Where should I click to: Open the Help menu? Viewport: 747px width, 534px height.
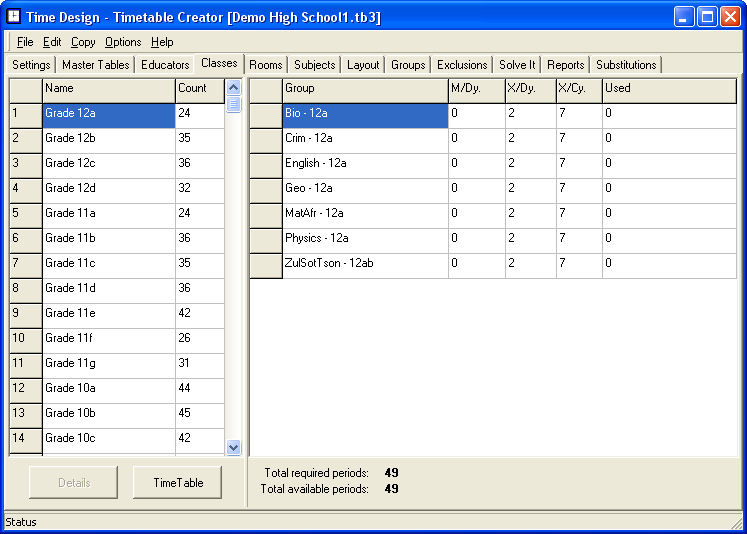pyautogui.click(x=162, y=42)
